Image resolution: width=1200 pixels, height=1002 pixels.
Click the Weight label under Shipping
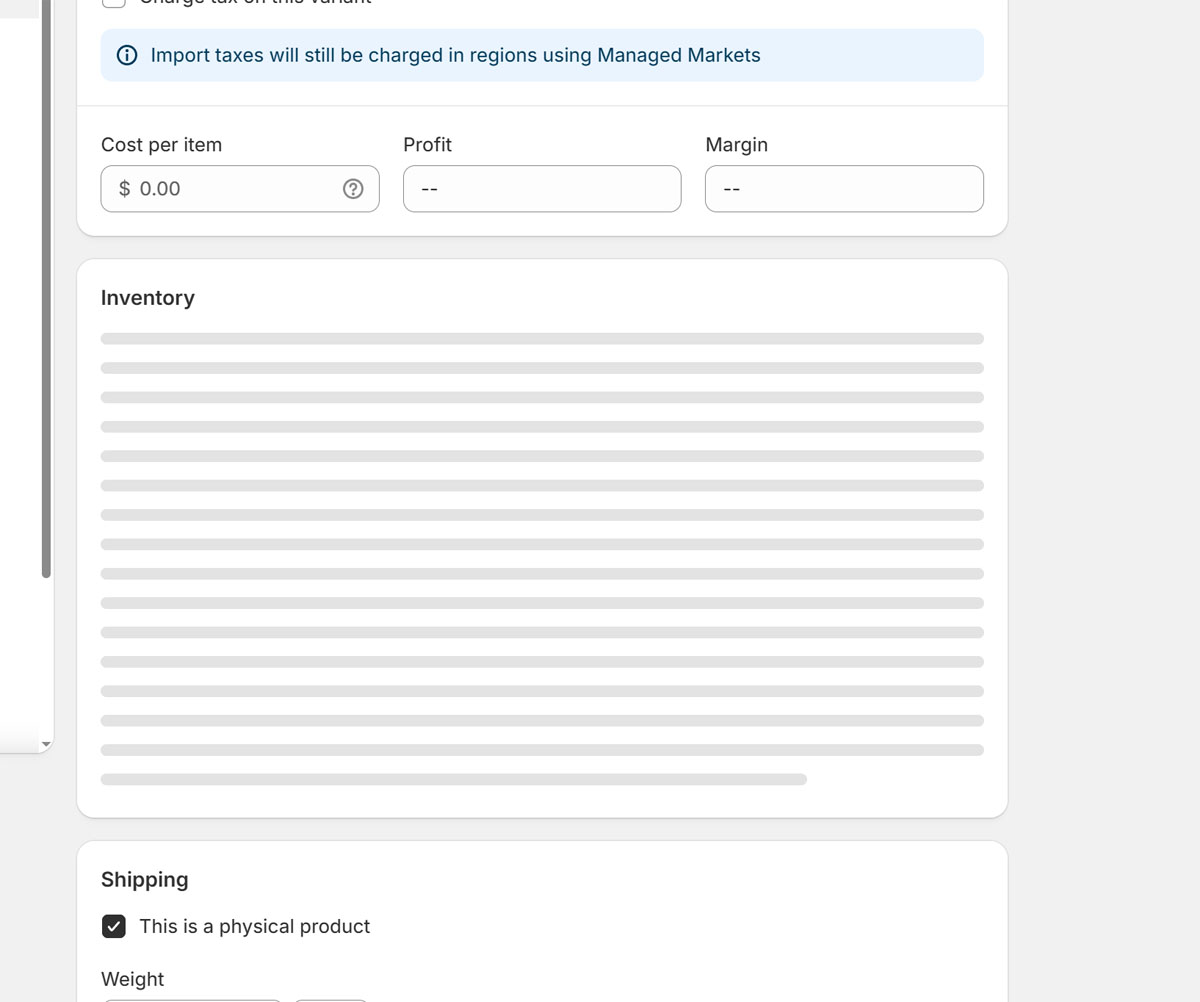point(132,979)
